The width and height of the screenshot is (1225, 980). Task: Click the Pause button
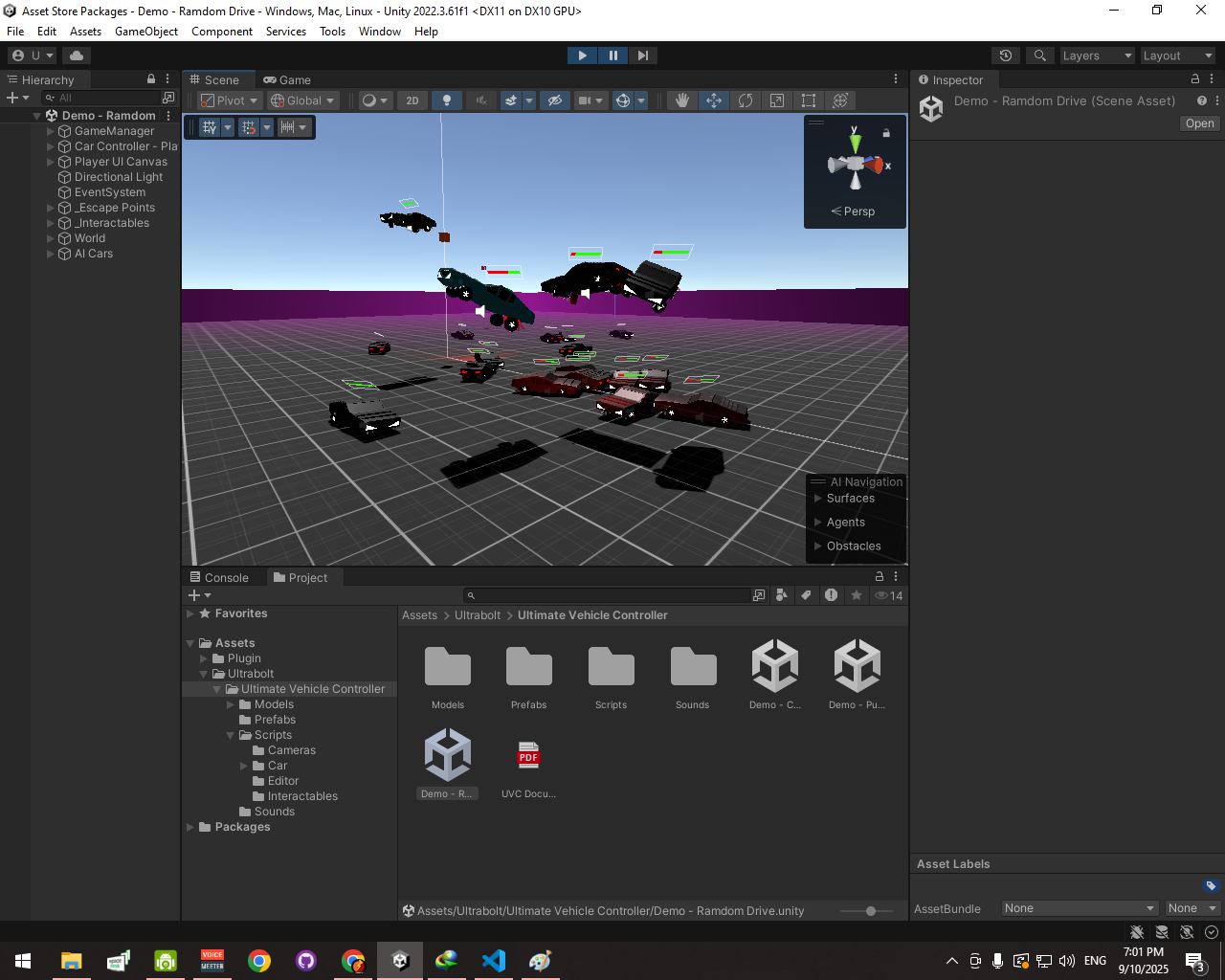coord(612,56)
